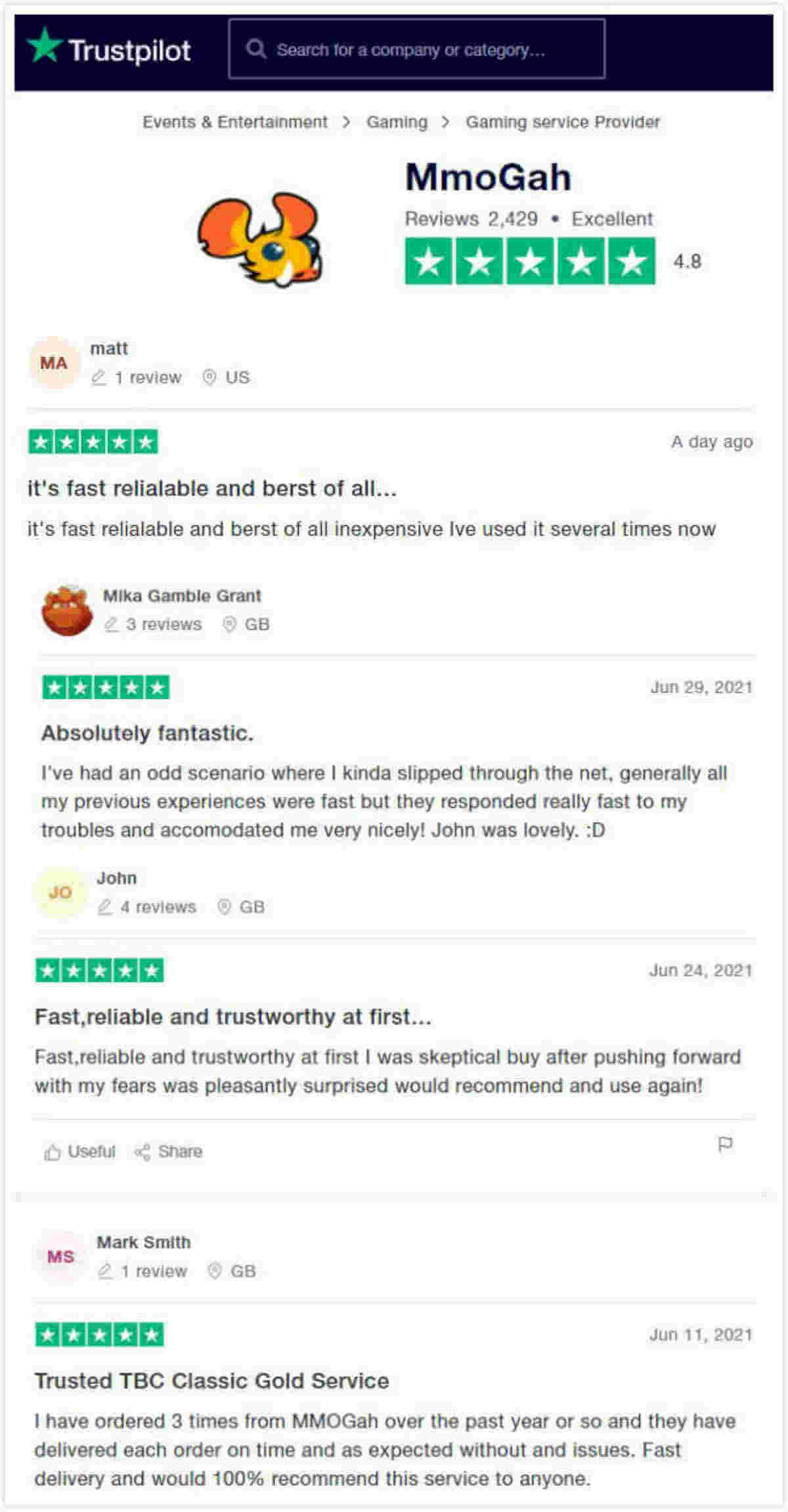Click the MmoGah company title
The height and width of the screenshot is (1512, 788).
pyautogui.click(x=488, y=177)
